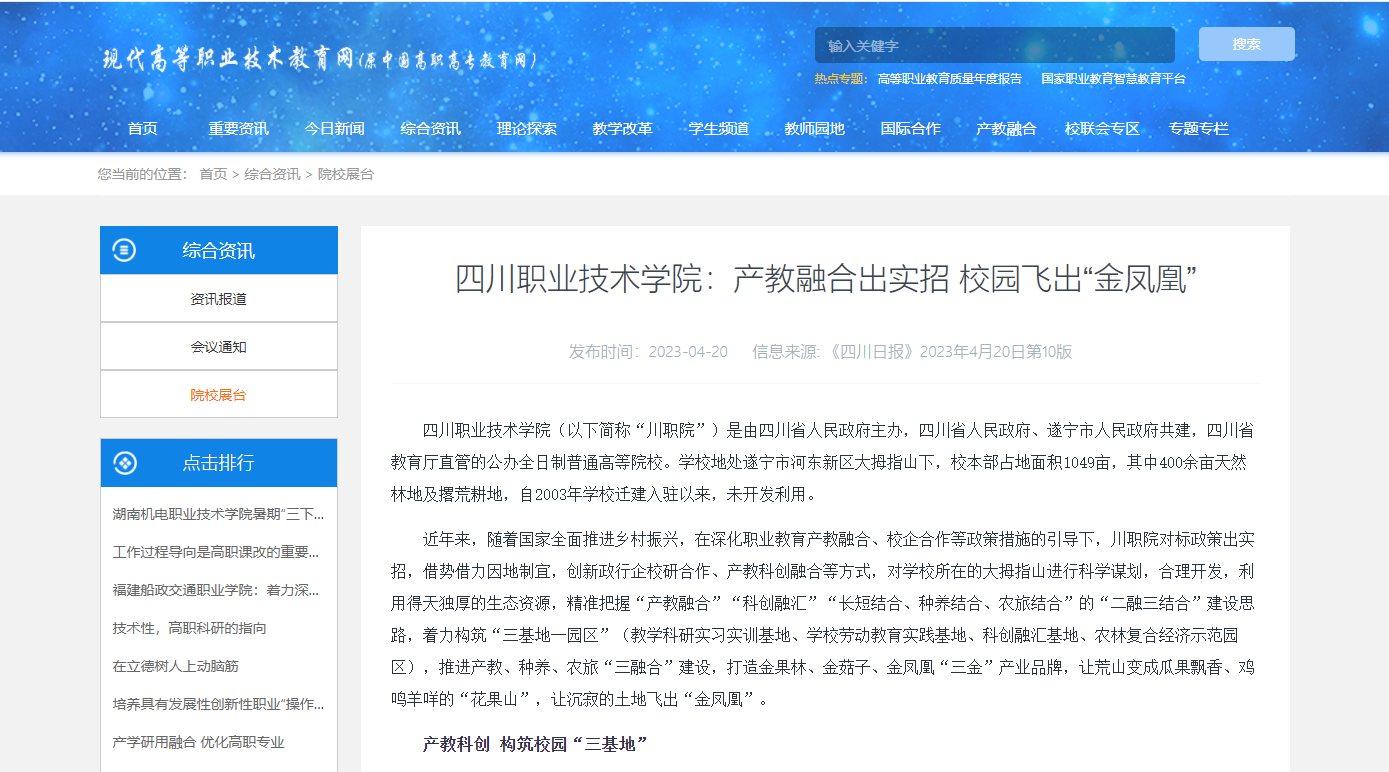Open 国家职业教育智慧教育平台 link
Viewport: 1389px width, 772px height.
1113,78
